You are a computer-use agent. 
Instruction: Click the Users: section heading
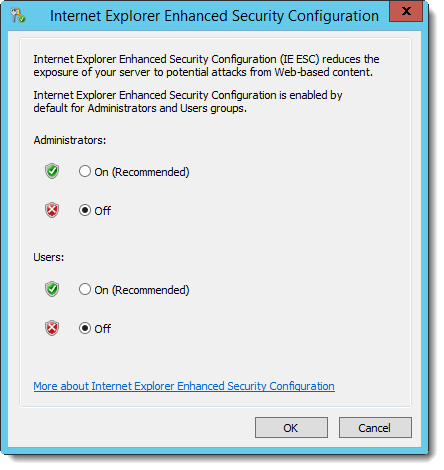[49, 257]
